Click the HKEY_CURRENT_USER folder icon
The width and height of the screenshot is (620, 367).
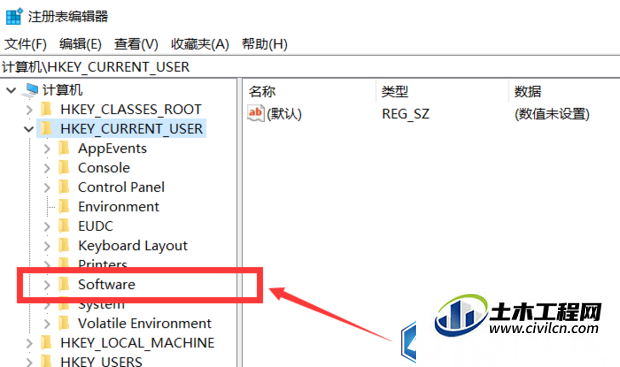tap(46, 128)
